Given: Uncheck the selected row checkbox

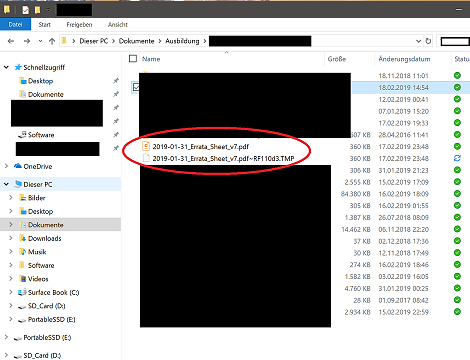Looking at the screenshot, I should [x=135, y=87].
